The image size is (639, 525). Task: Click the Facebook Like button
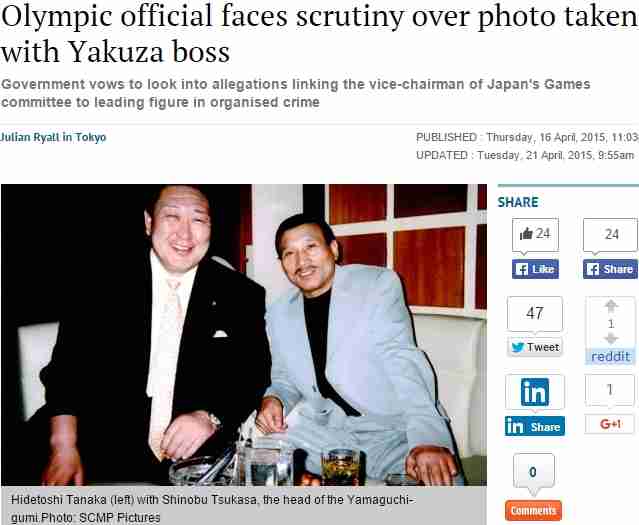535,269
